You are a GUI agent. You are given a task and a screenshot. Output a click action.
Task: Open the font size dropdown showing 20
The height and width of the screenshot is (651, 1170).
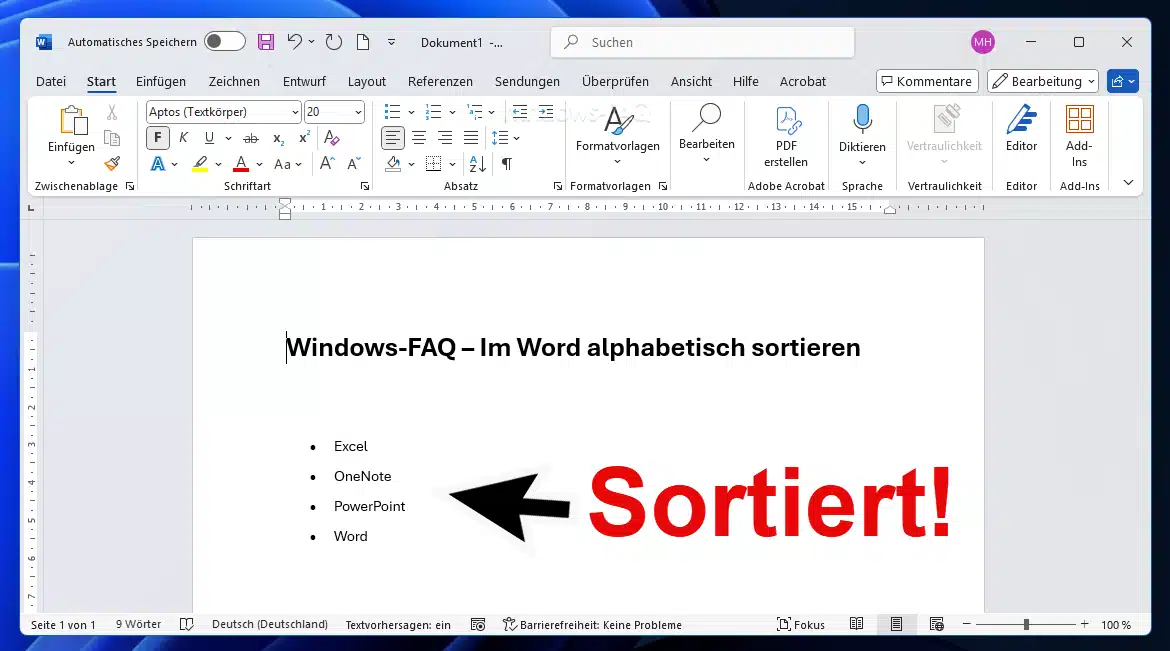coord(356,112)
